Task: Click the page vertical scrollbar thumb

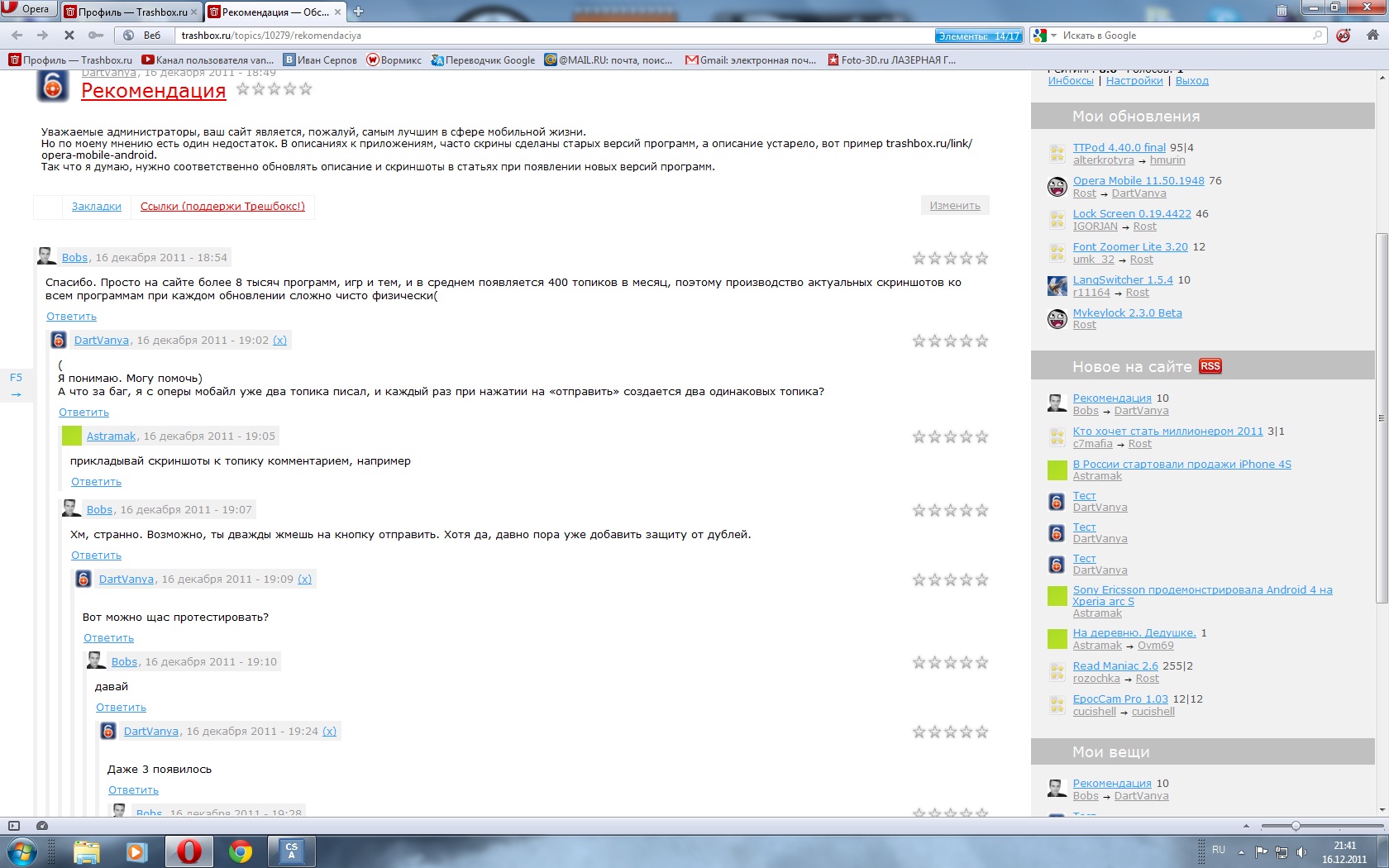Action: tap(1382, 417)
